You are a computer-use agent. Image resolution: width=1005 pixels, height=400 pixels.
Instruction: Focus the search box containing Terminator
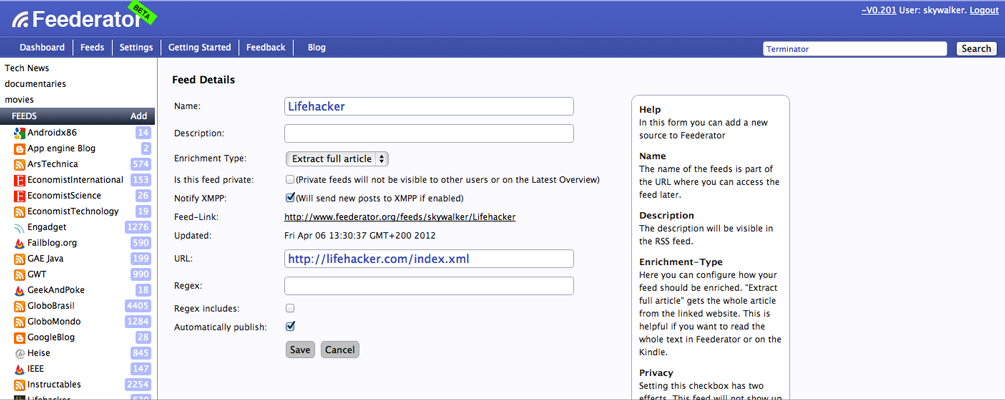854,49
